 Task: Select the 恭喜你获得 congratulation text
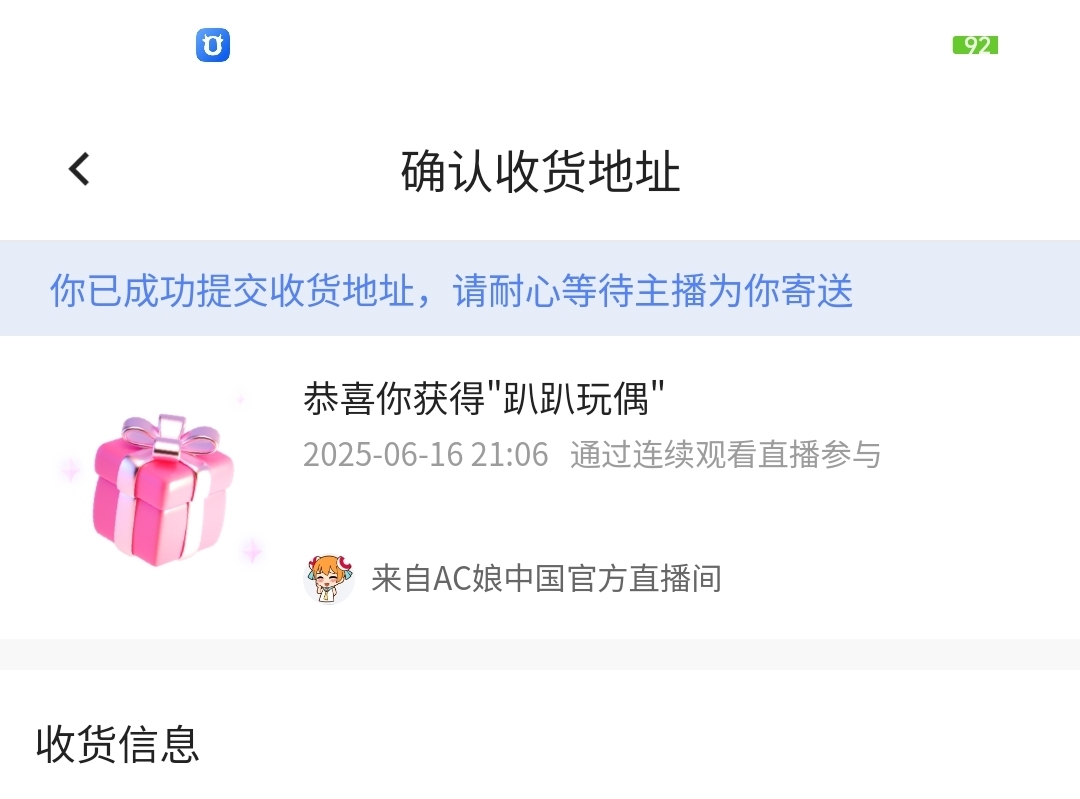click(394, 398)
